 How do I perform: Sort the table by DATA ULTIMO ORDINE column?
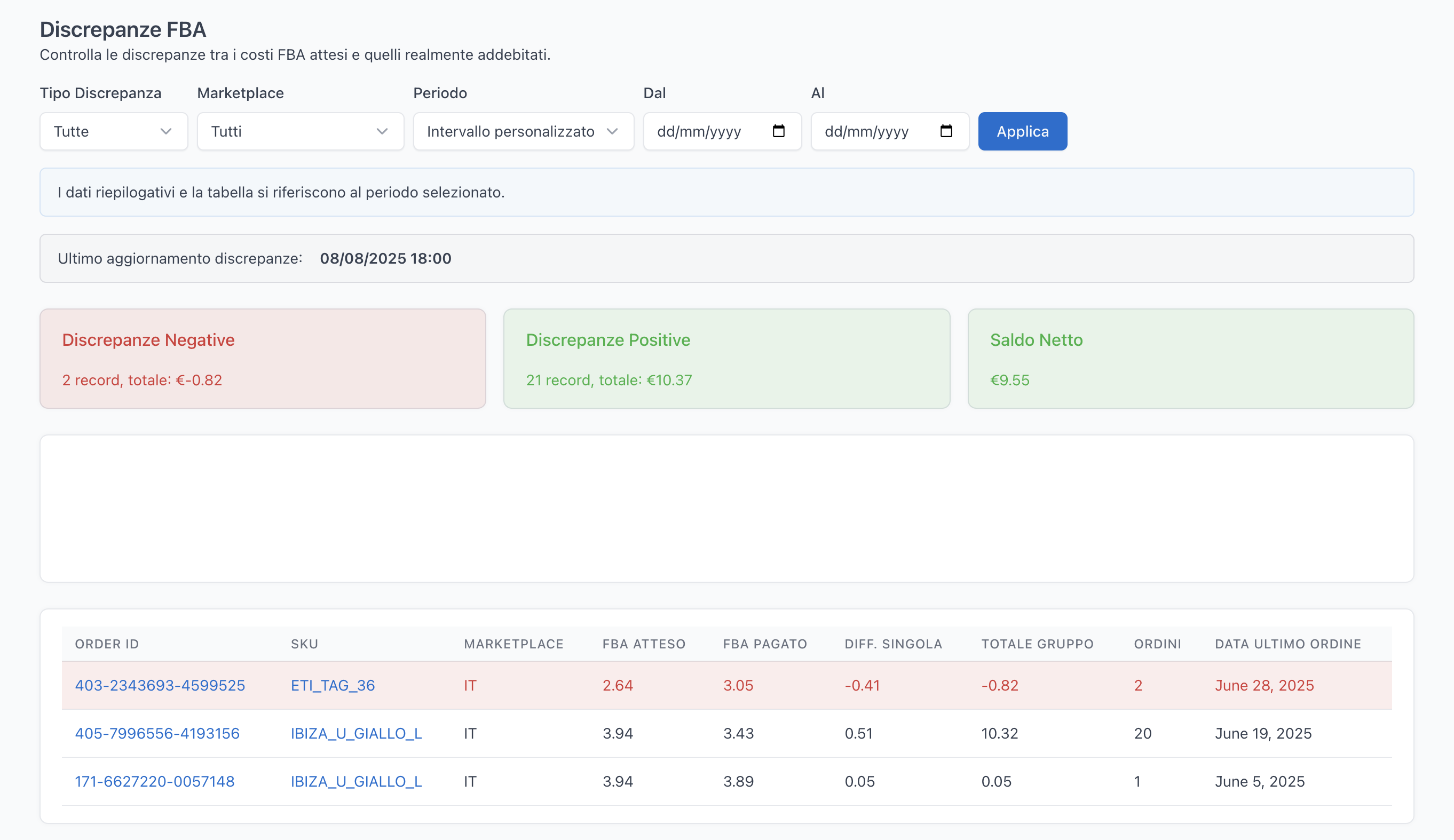point(1287,644)
